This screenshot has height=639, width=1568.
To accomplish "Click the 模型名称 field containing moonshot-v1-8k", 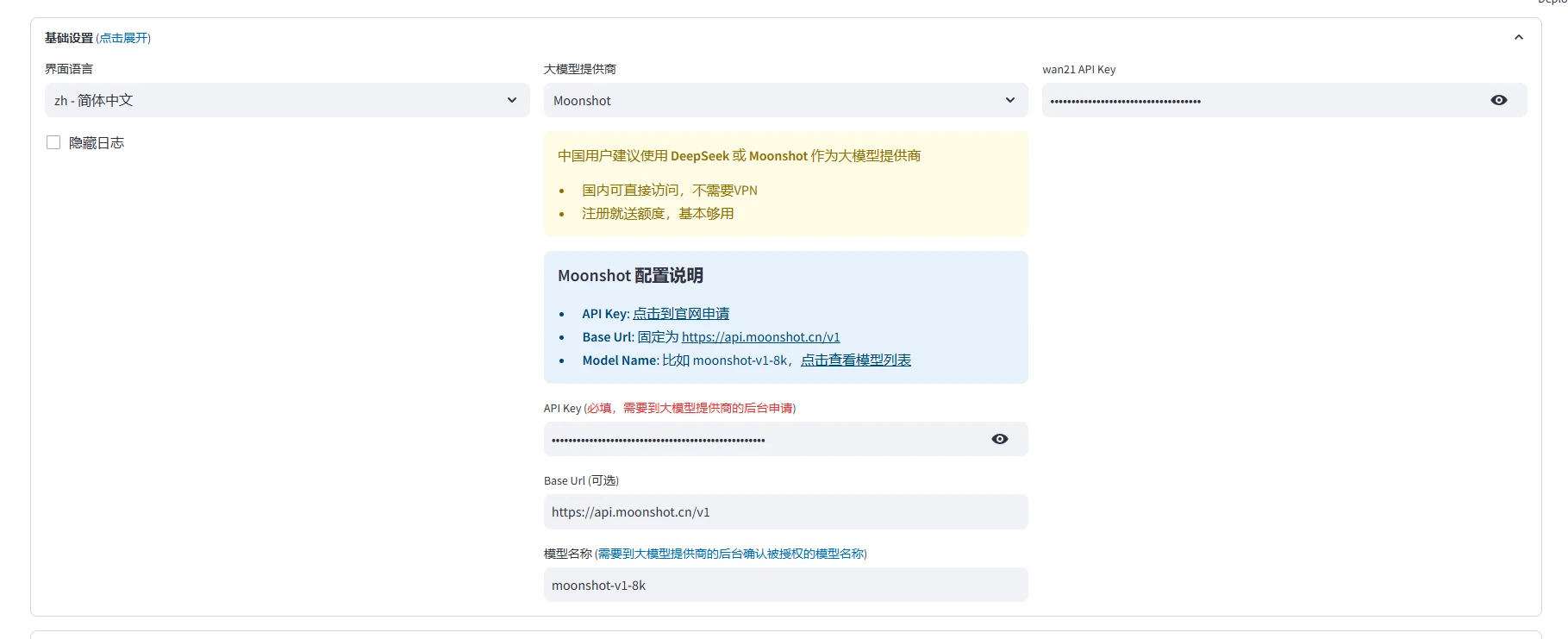I will [x=785, y=585].
